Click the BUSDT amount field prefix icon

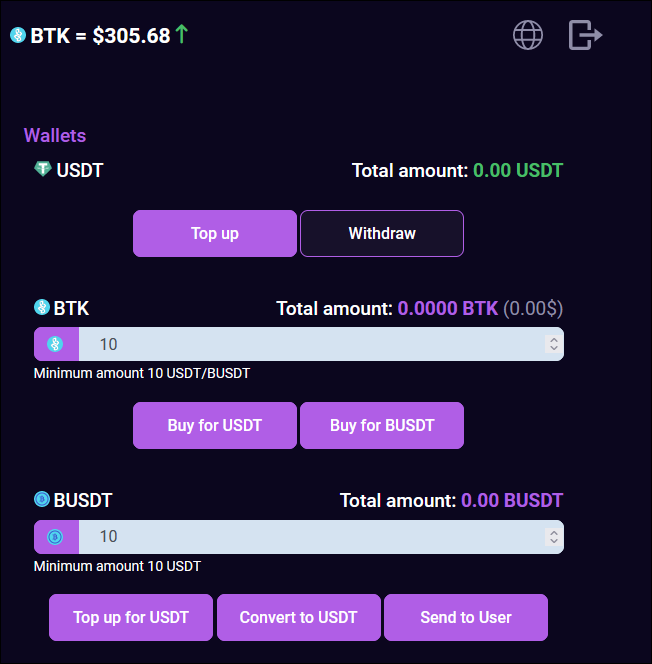[56, 537]
